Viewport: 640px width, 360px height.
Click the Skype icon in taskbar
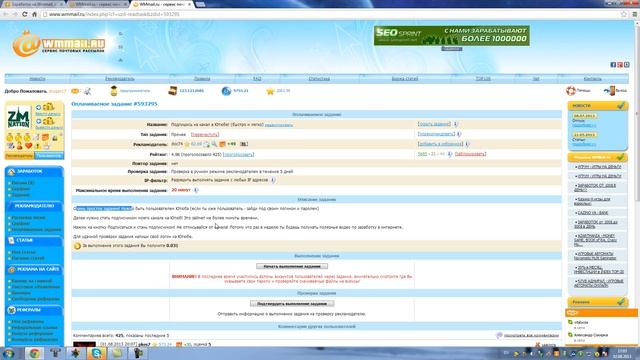(96, 353)
